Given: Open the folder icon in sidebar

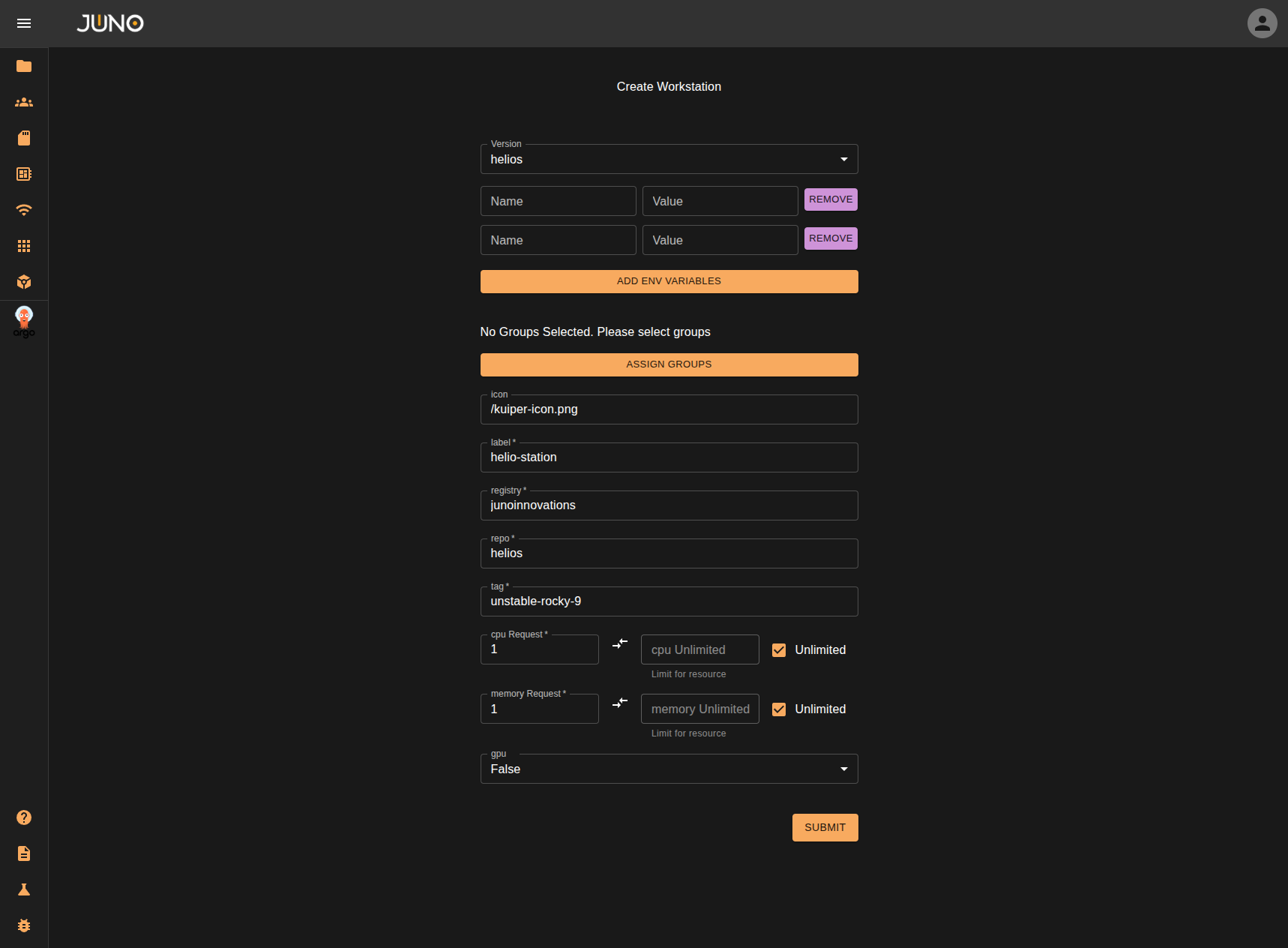Looking at the screenshot, I should click(x=24, y=66).
